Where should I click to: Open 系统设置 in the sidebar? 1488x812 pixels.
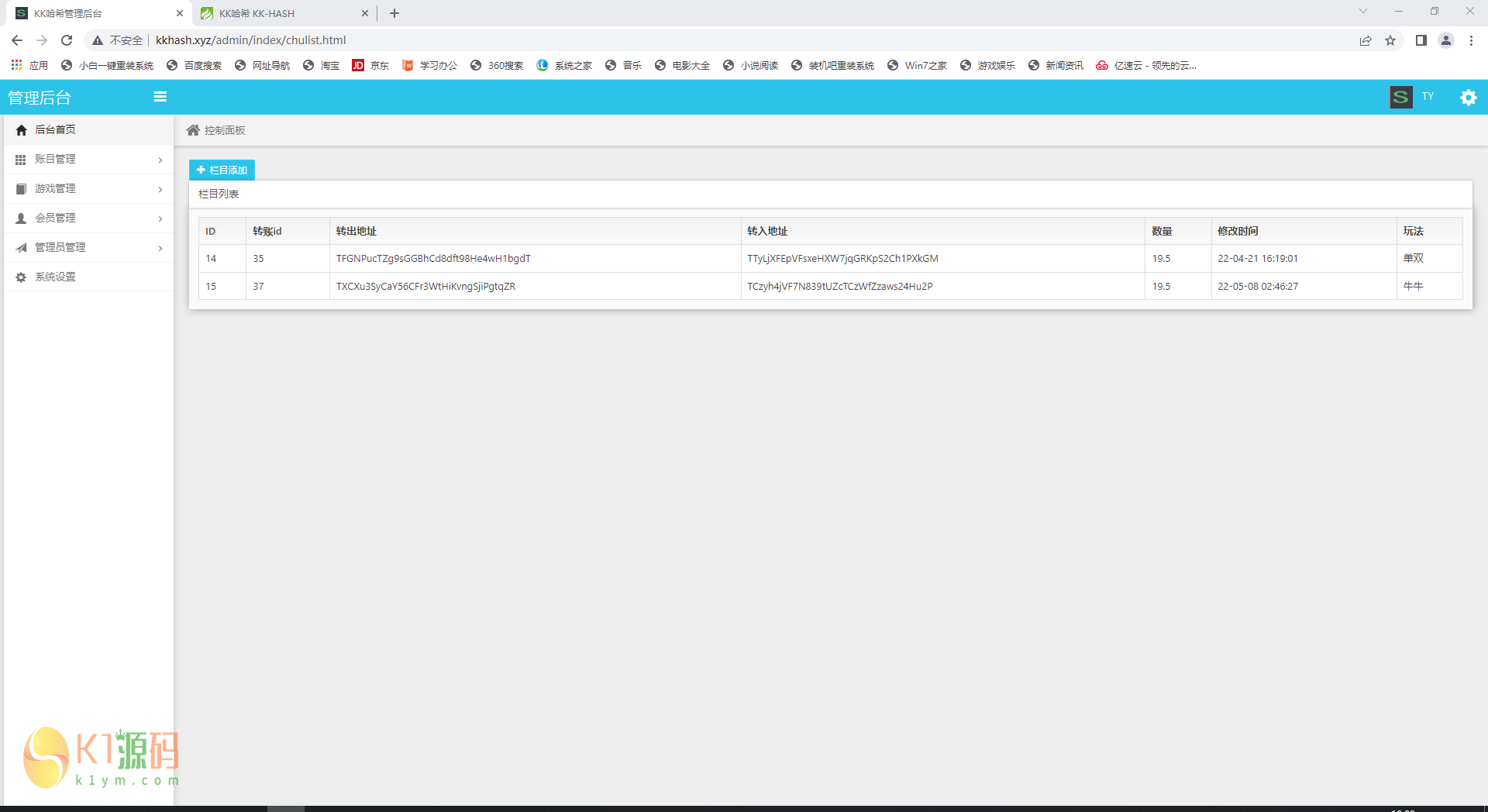point(89,277)
